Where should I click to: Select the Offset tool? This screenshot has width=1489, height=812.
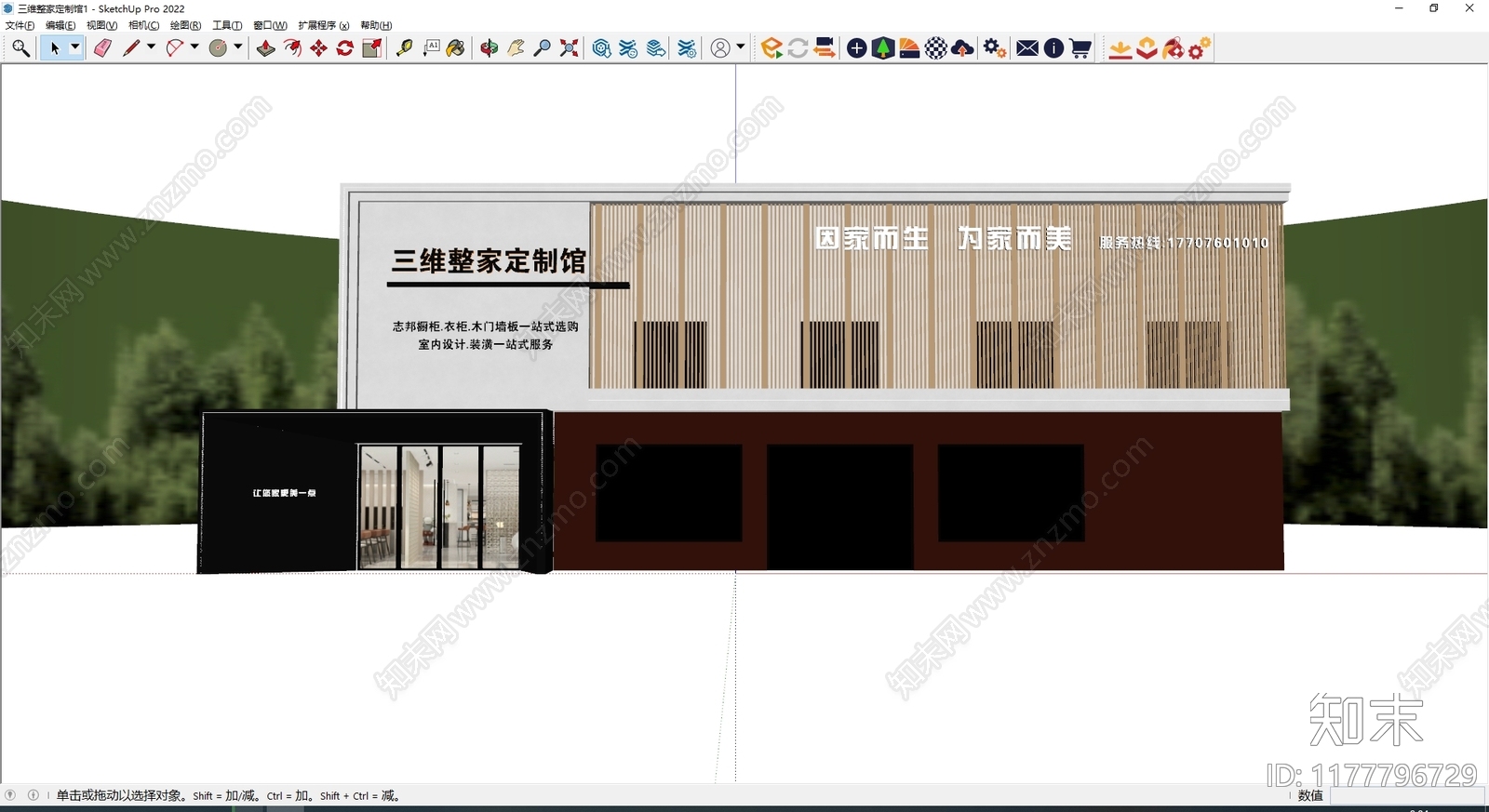292,48
